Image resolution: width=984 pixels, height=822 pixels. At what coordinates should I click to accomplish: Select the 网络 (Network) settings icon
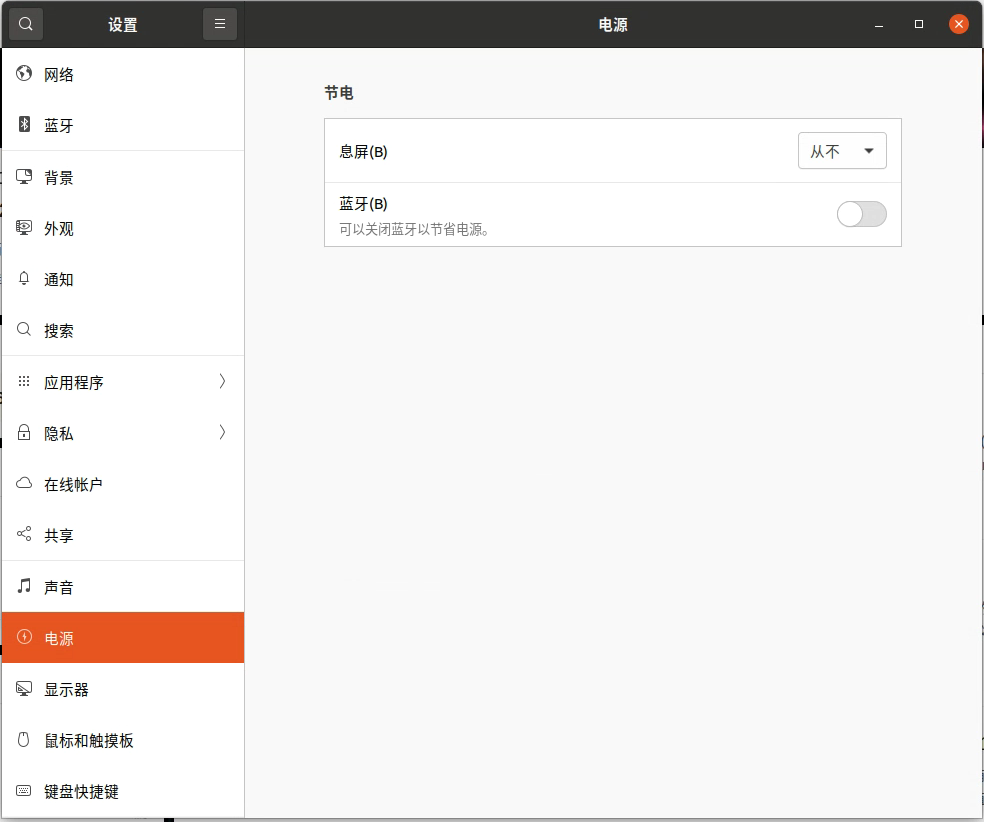[24, 73]
